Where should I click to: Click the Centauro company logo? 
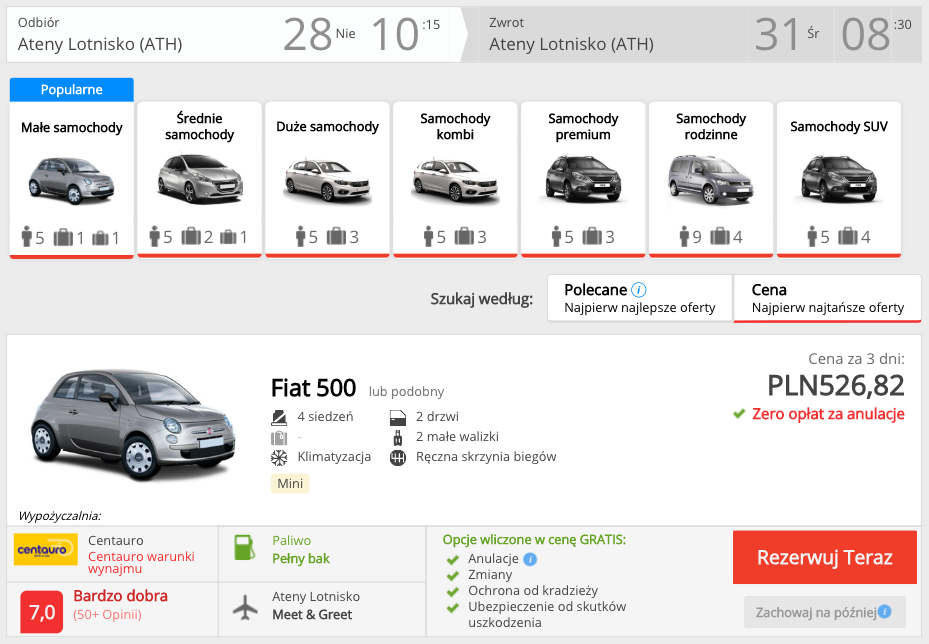click(46, 549)
